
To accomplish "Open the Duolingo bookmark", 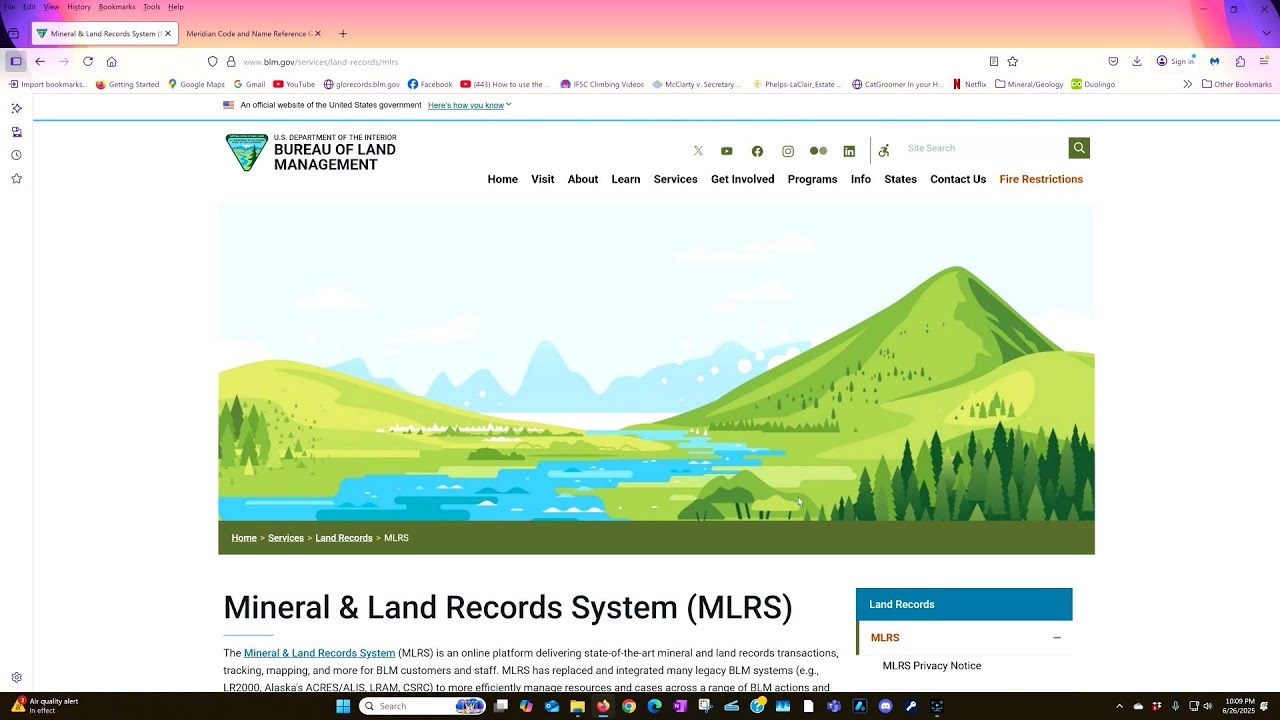I will point(1093,84).
